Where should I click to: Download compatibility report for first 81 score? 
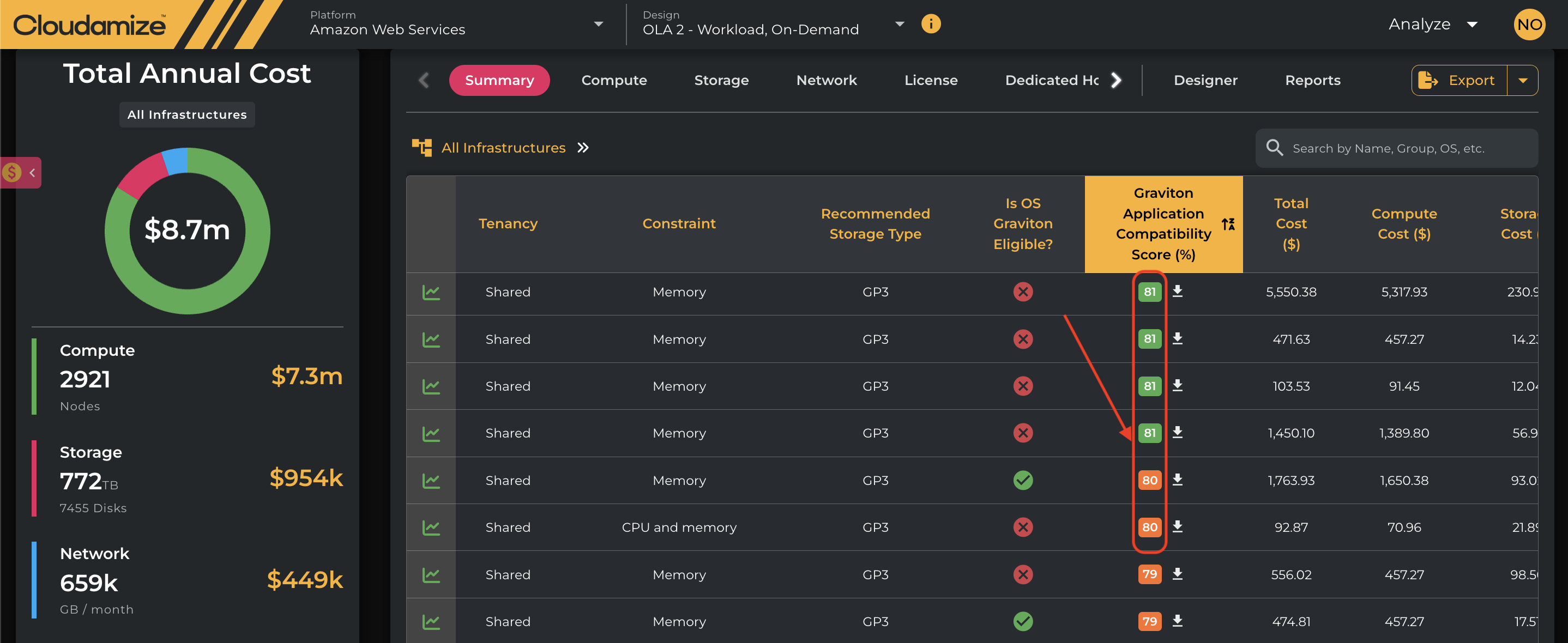pos(1177,292)
